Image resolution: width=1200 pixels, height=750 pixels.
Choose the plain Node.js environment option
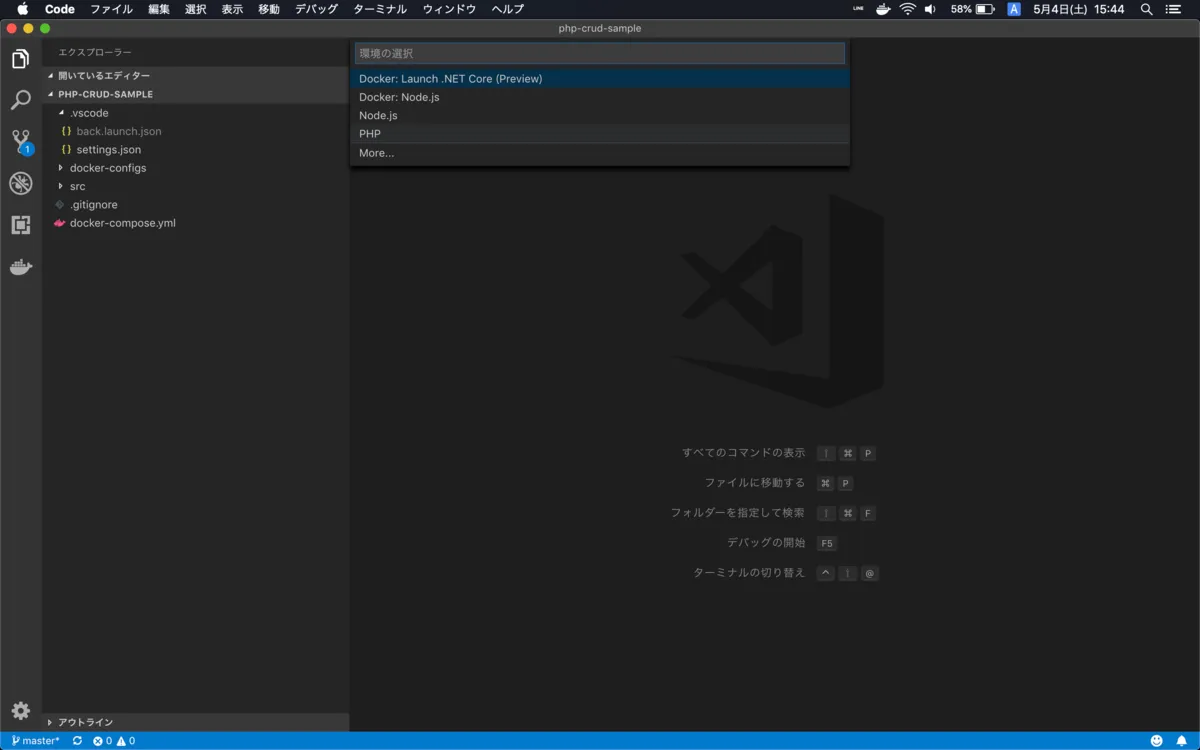(x=600, y=115)
